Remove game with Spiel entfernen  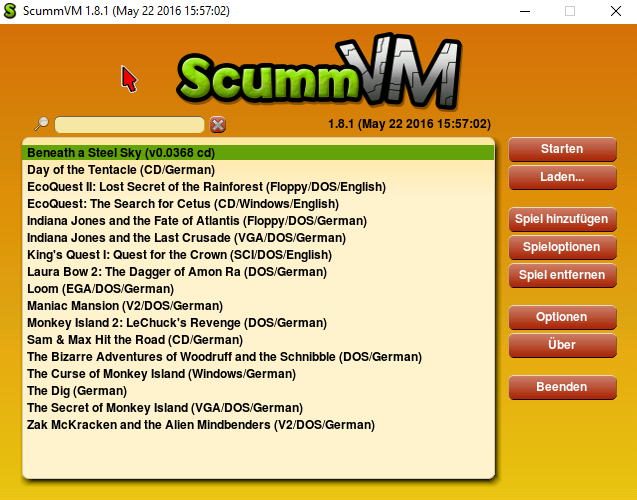(562, 275)
